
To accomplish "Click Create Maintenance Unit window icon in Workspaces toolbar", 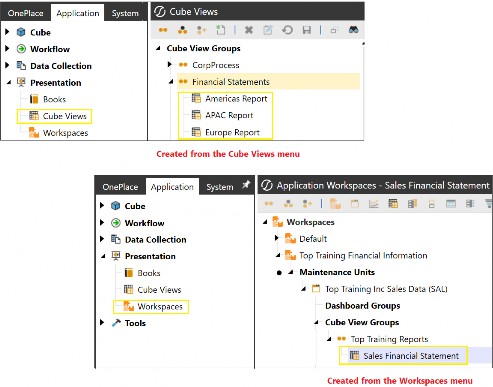I will click(355, 204).
